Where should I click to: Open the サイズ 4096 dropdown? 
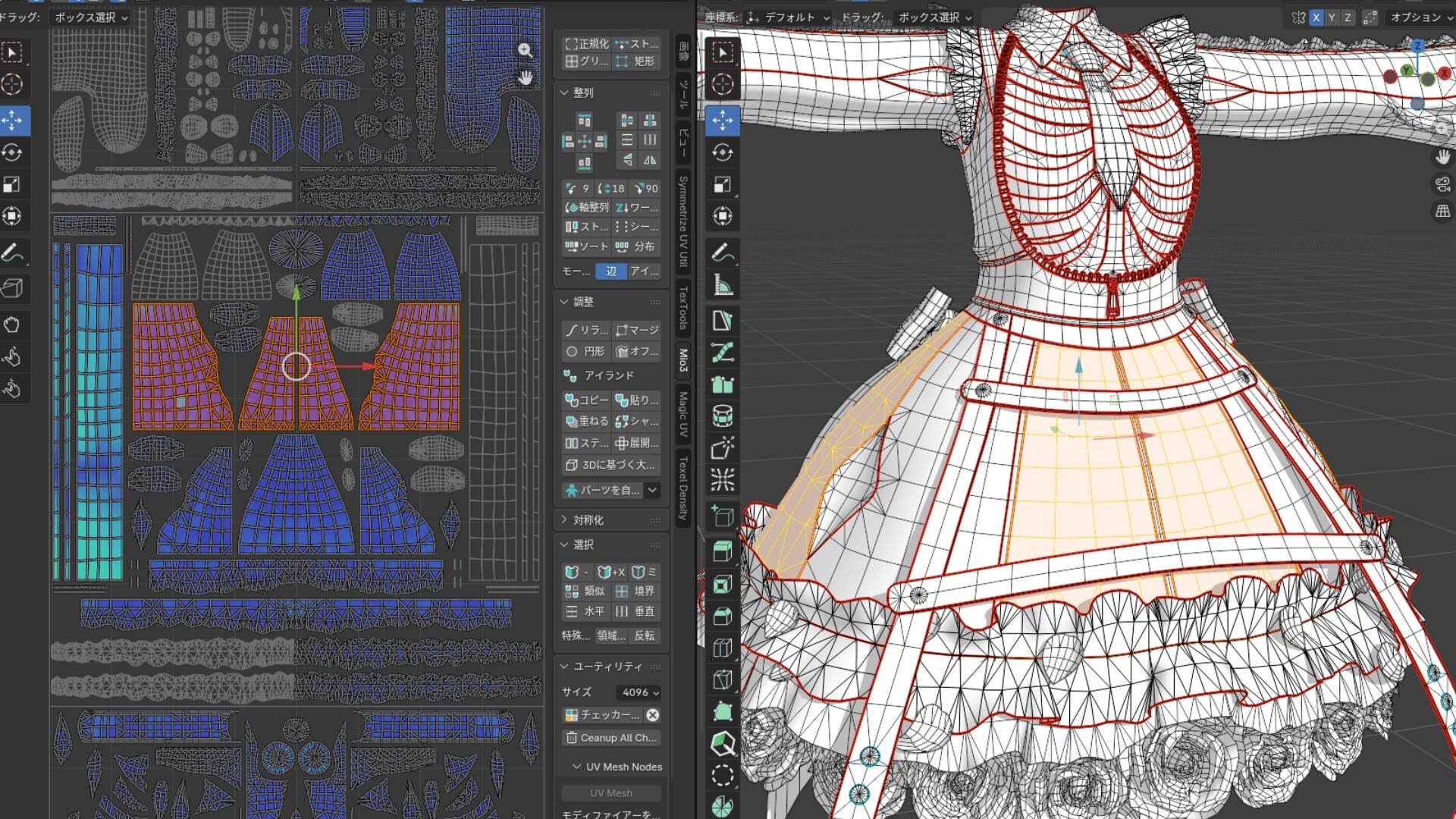pos(640,692)
